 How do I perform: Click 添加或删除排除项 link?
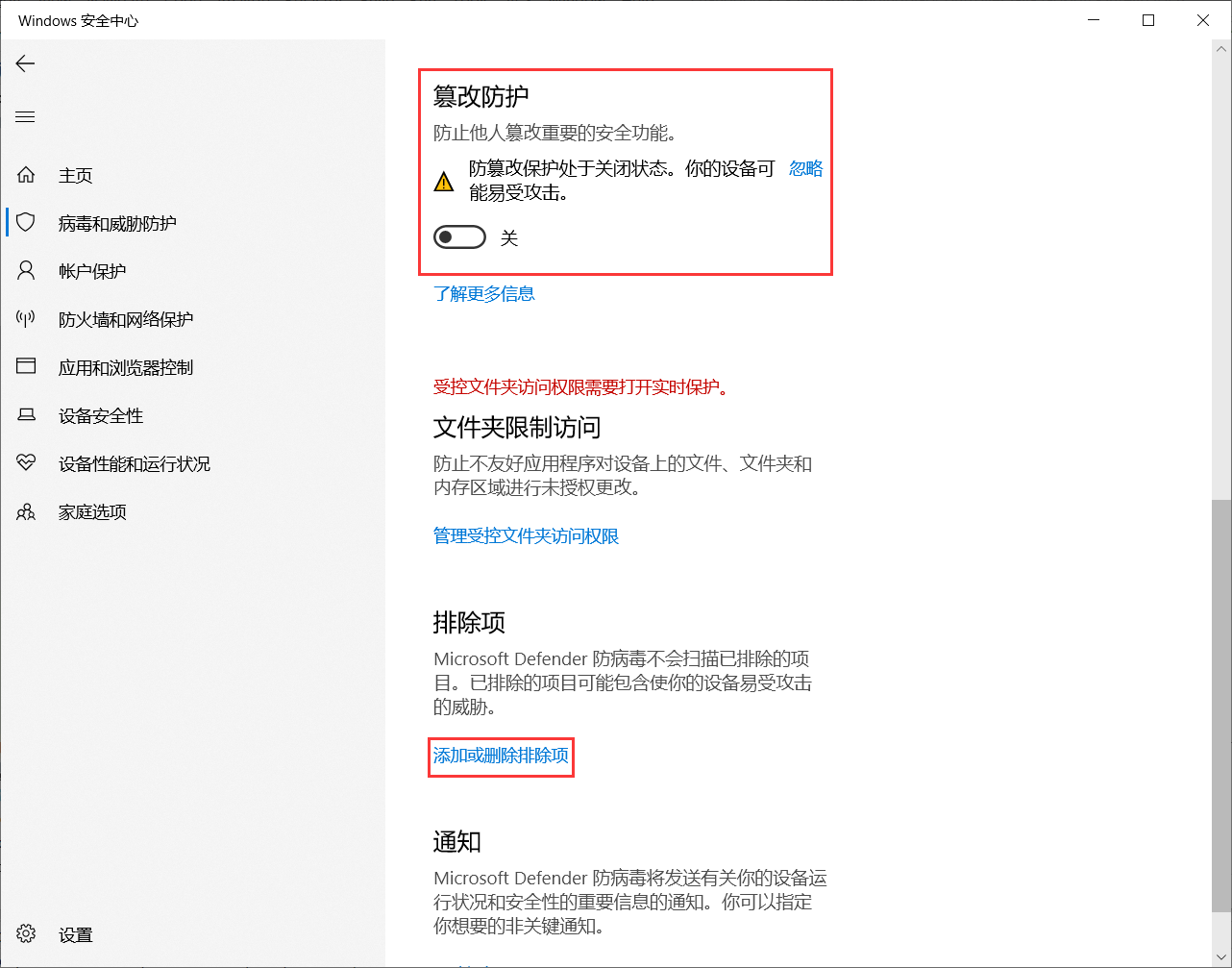coord(501,757)
